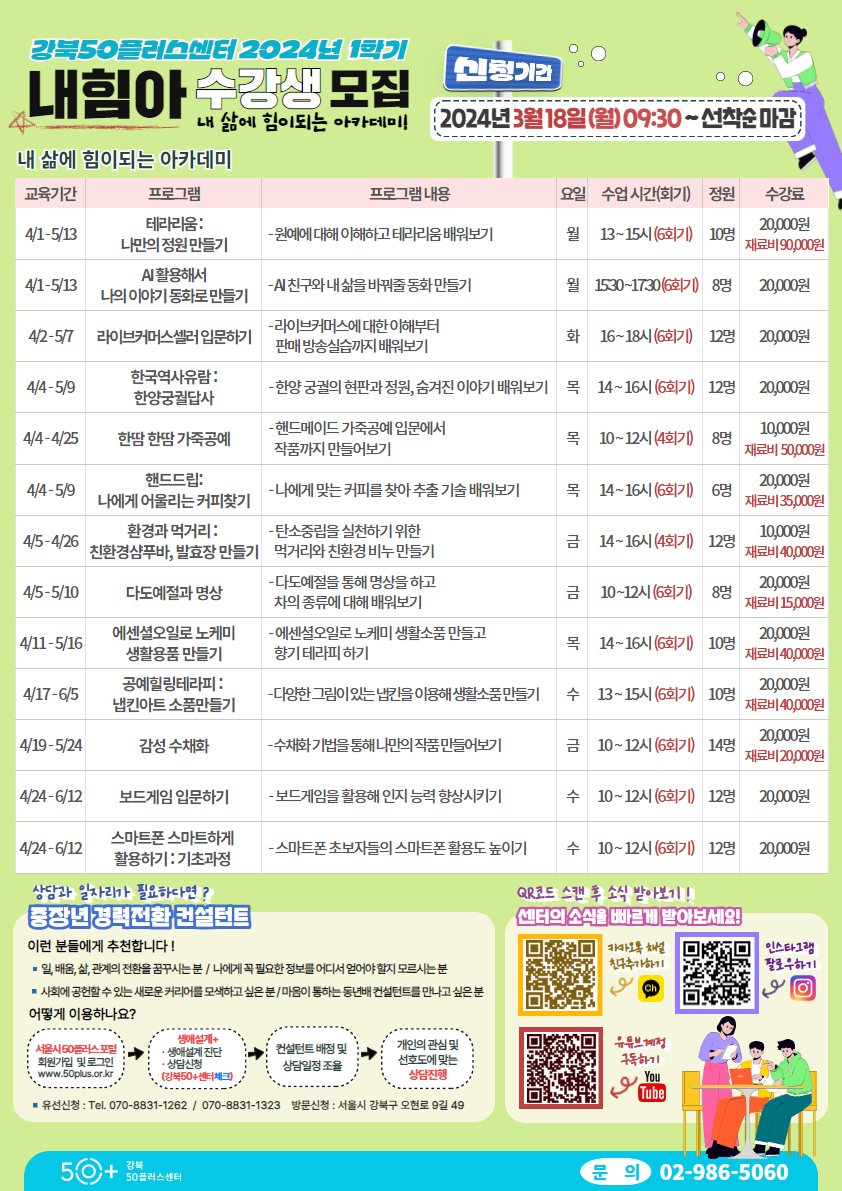Click the 보드게임 입문하기 program name
The image size is (842, 1191).
click(x=174, y=797)
